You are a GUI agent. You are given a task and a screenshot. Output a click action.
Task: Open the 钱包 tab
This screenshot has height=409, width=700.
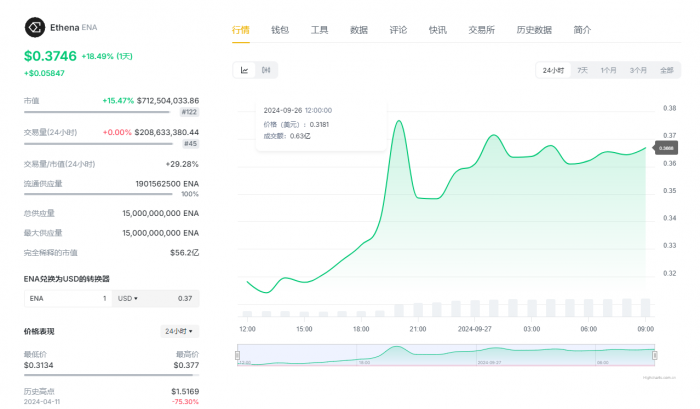coord(280,30)
